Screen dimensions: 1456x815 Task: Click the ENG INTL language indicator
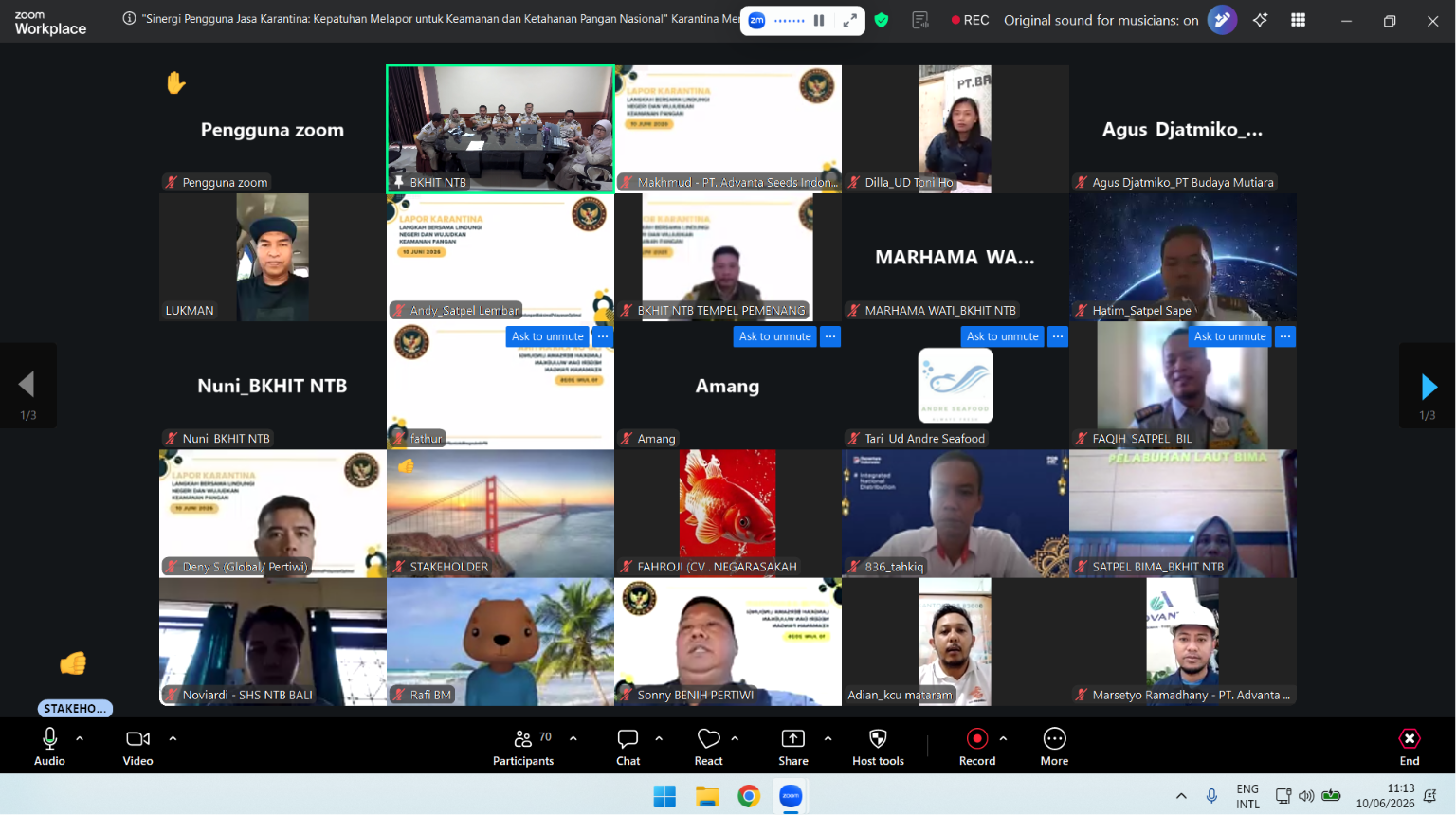click(x=1247, y=796)
